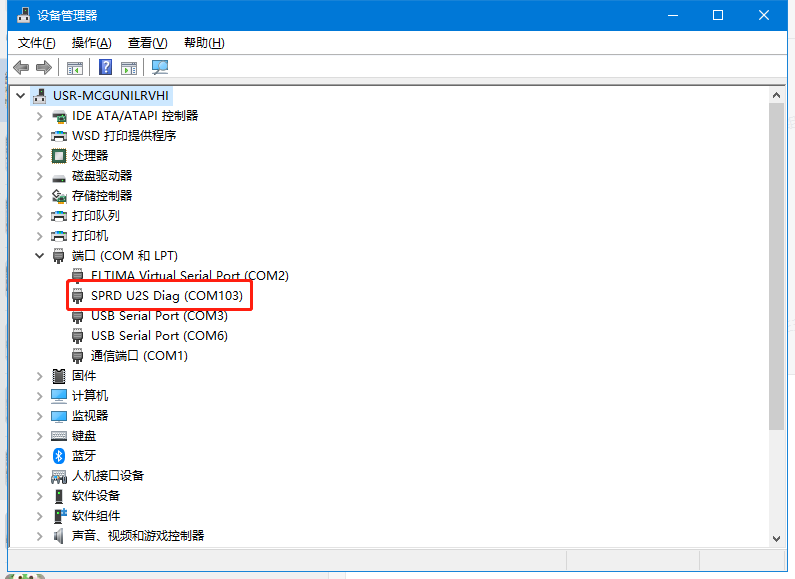This screenshot has height=579, width=795.
Task: Collapse the 端口 (COM 和 LPT) node
Action: pyautogui.click(x=40, y=256)
